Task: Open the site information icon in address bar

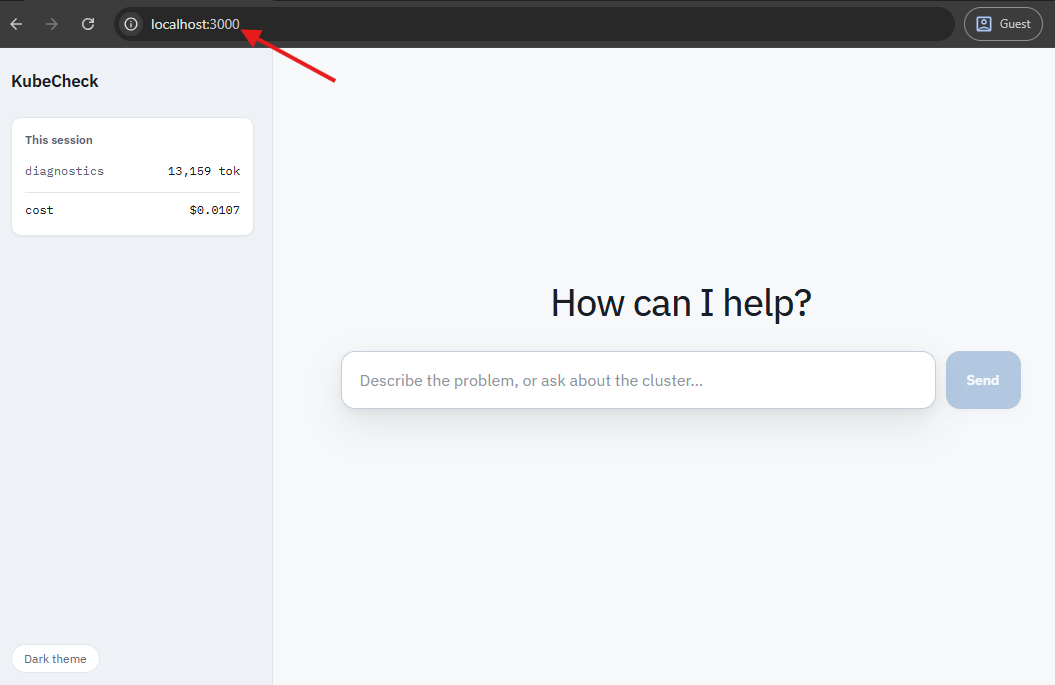Action: click(131, 24)
